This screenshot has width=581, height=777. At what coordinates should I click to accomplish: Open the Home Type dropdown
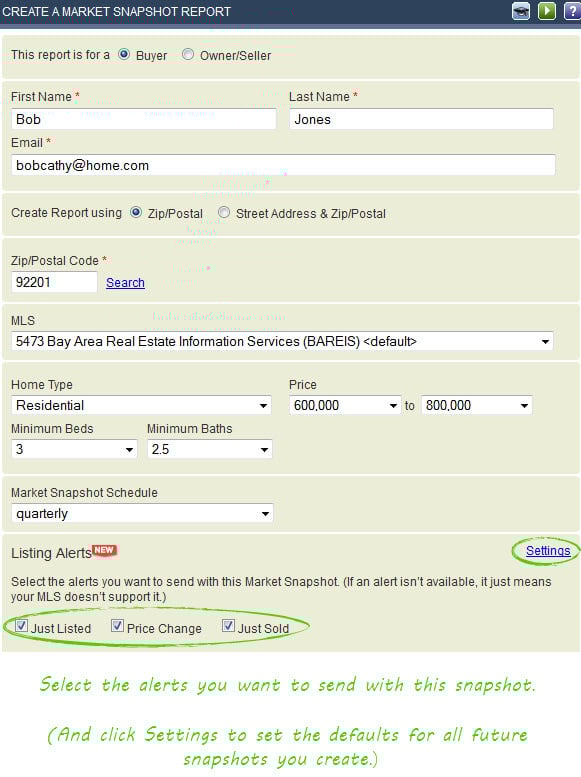coord(141,405)
